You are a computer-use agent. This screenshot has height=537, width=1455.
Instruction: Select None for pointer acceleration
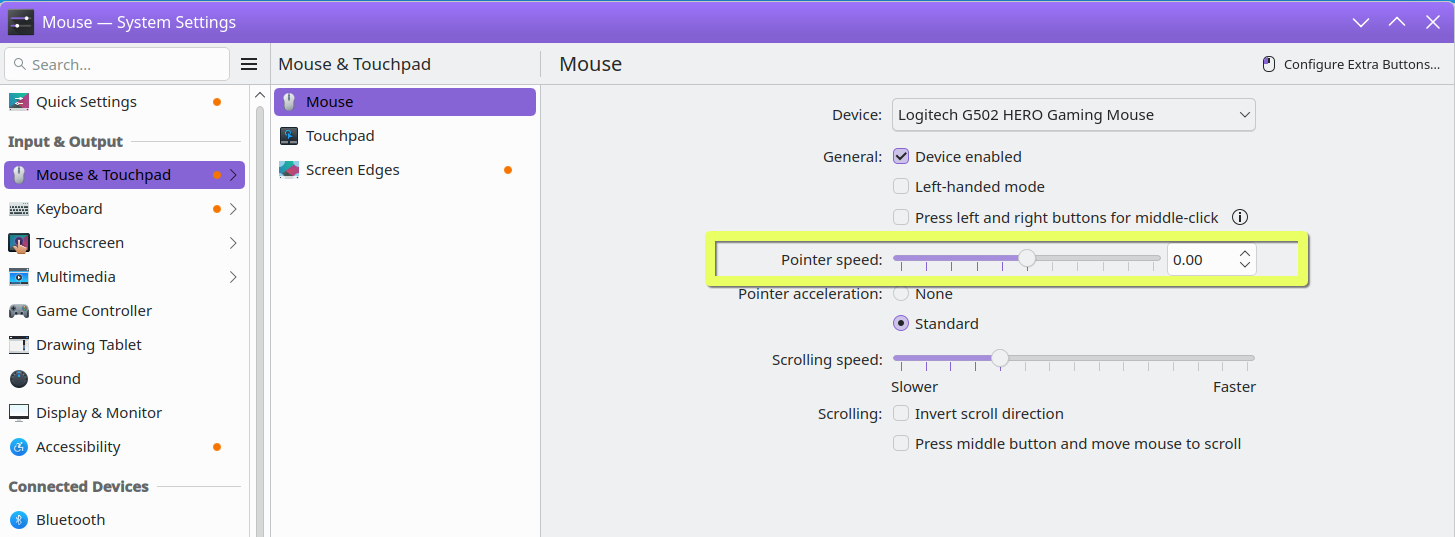point(901,294)
